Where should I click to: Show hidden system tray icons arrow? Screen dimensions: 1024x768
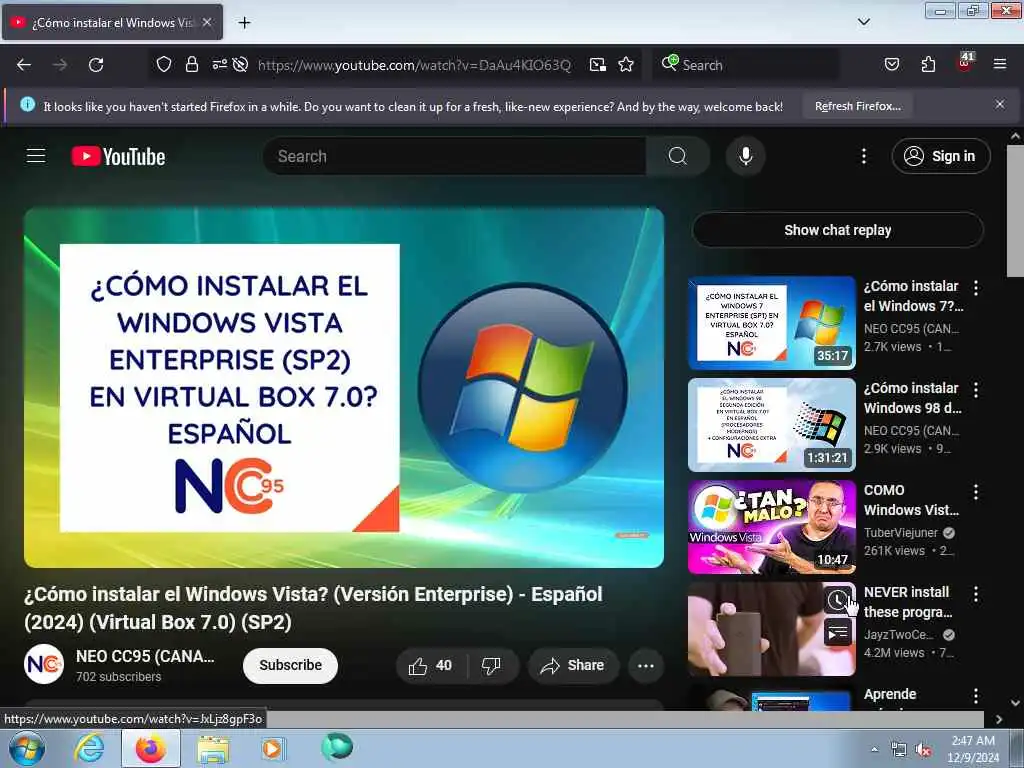(874, 749)
